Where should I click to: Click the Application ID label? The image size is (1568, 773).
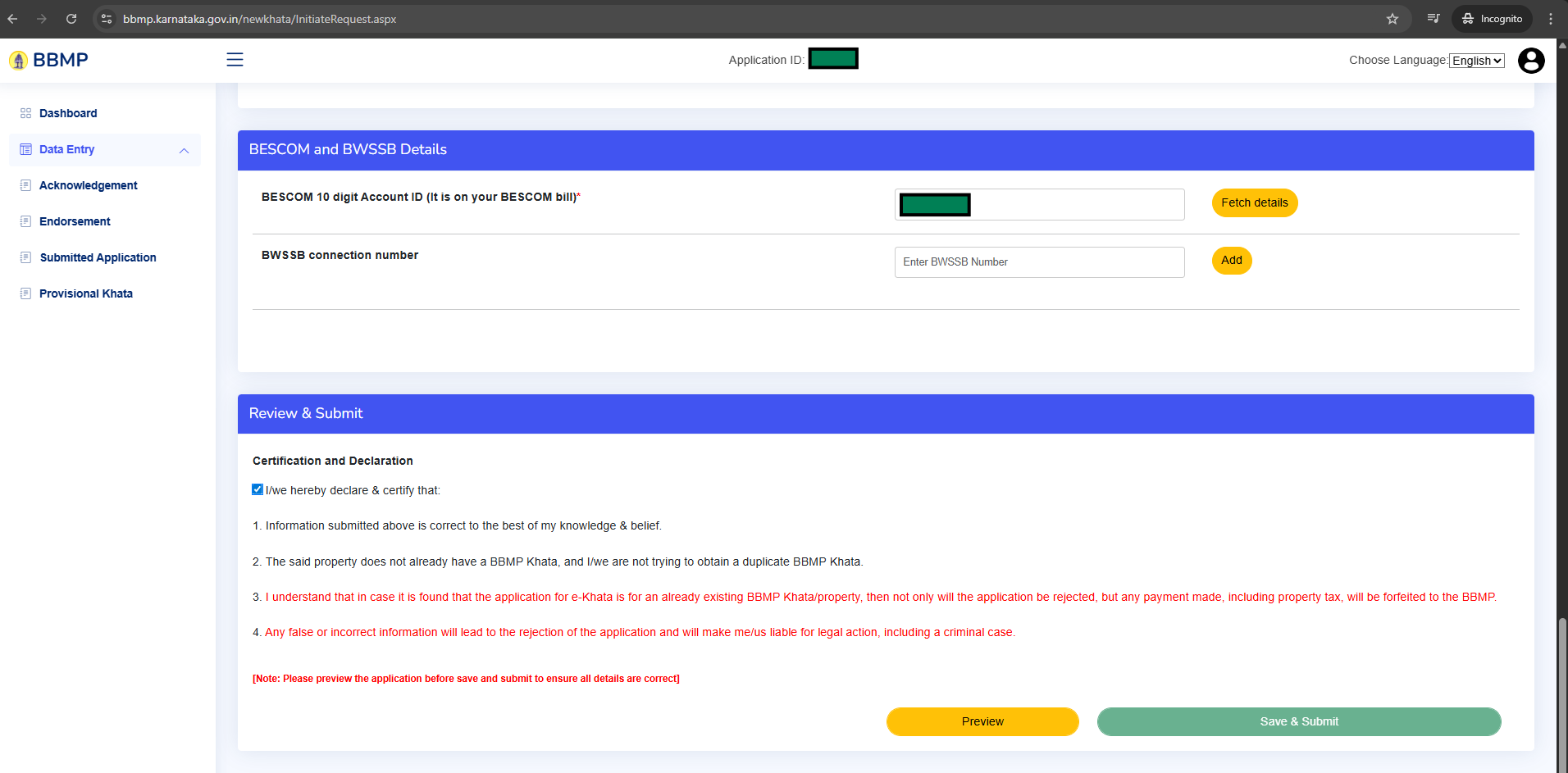click(x=766, y=60)
